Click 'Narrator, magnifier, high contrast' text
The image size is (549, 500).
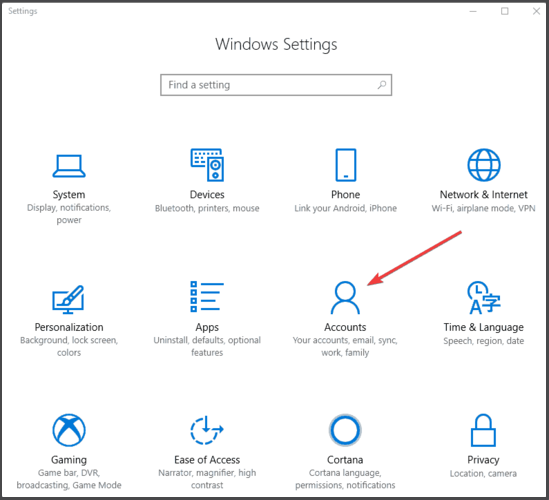(207, 479)
